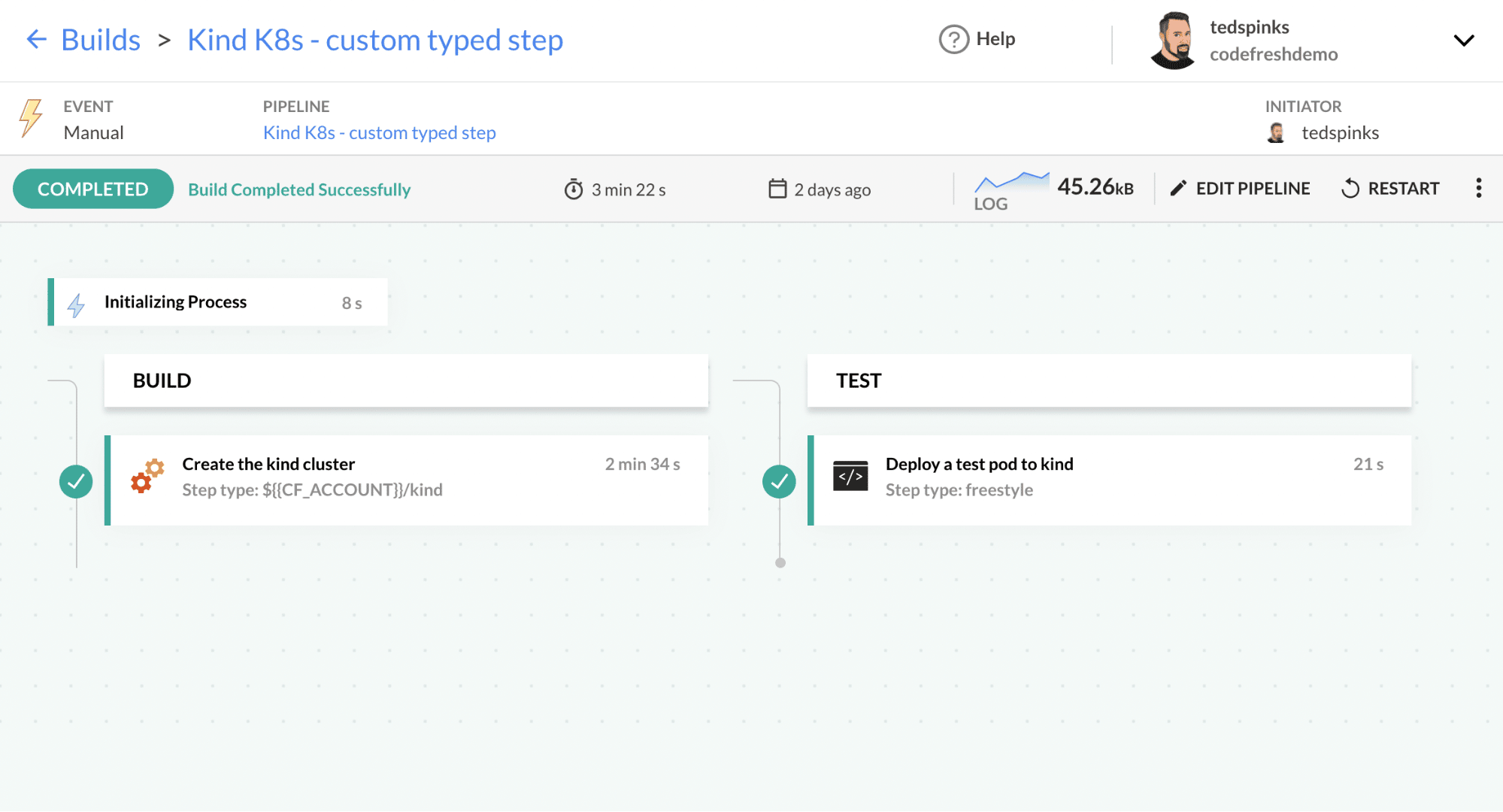
Task: Expand the tedspinks account dropdown chevron
Action: [1463, 41]
